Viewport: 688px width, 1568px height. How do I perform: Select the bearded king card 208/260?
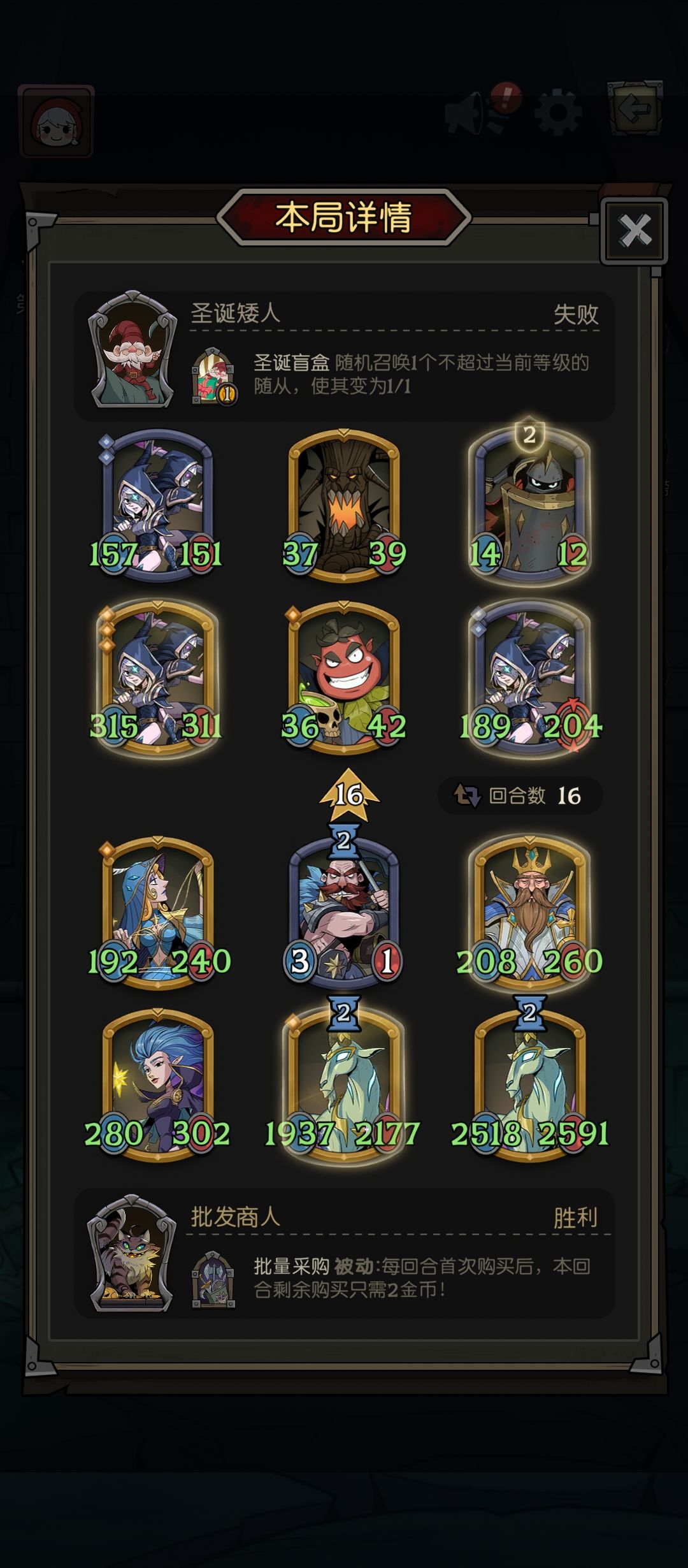pyautogui.click(x=529, y=913)
